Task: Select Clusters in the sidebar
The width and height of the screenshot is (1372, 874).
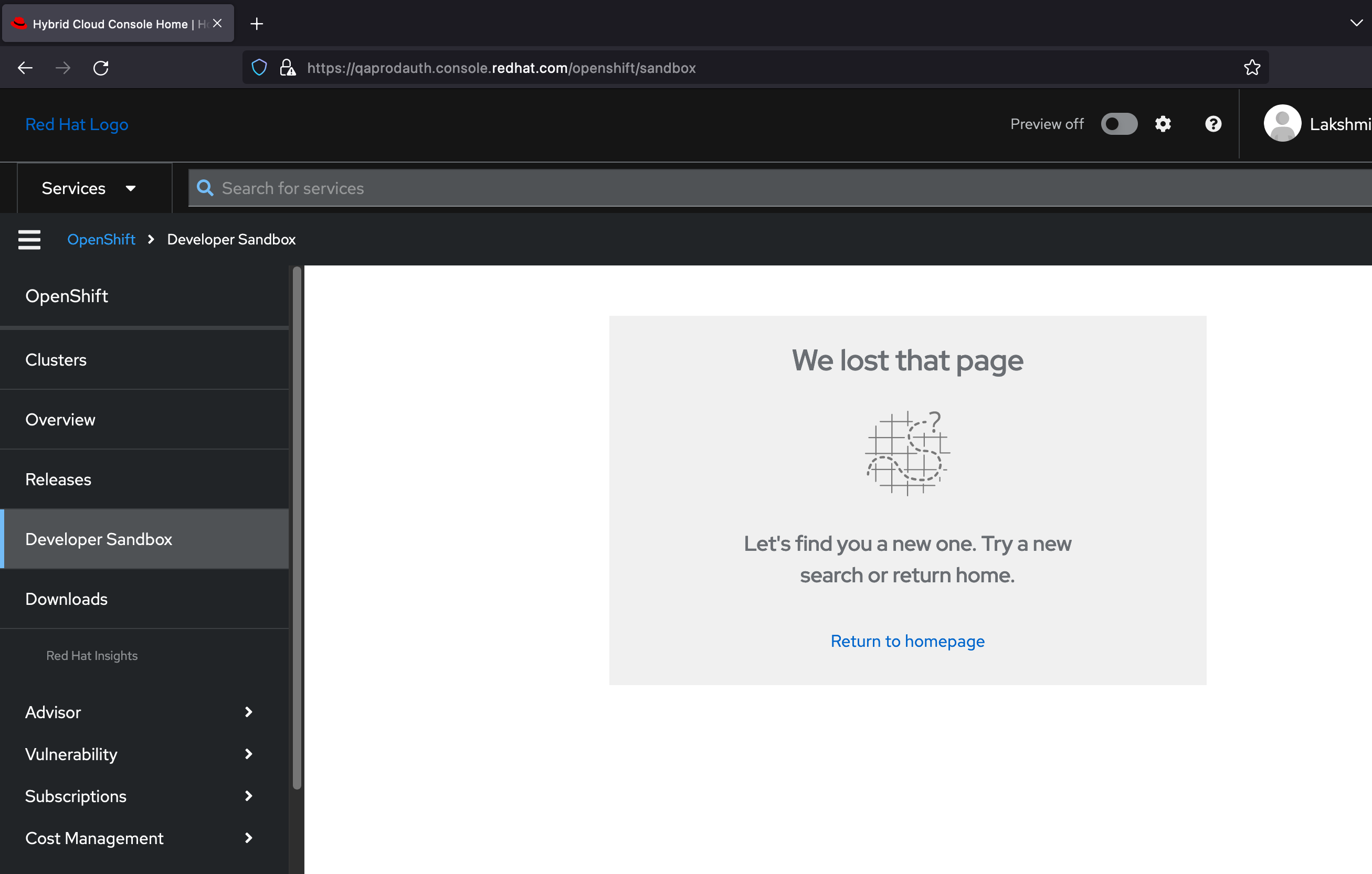Action: 56,360
